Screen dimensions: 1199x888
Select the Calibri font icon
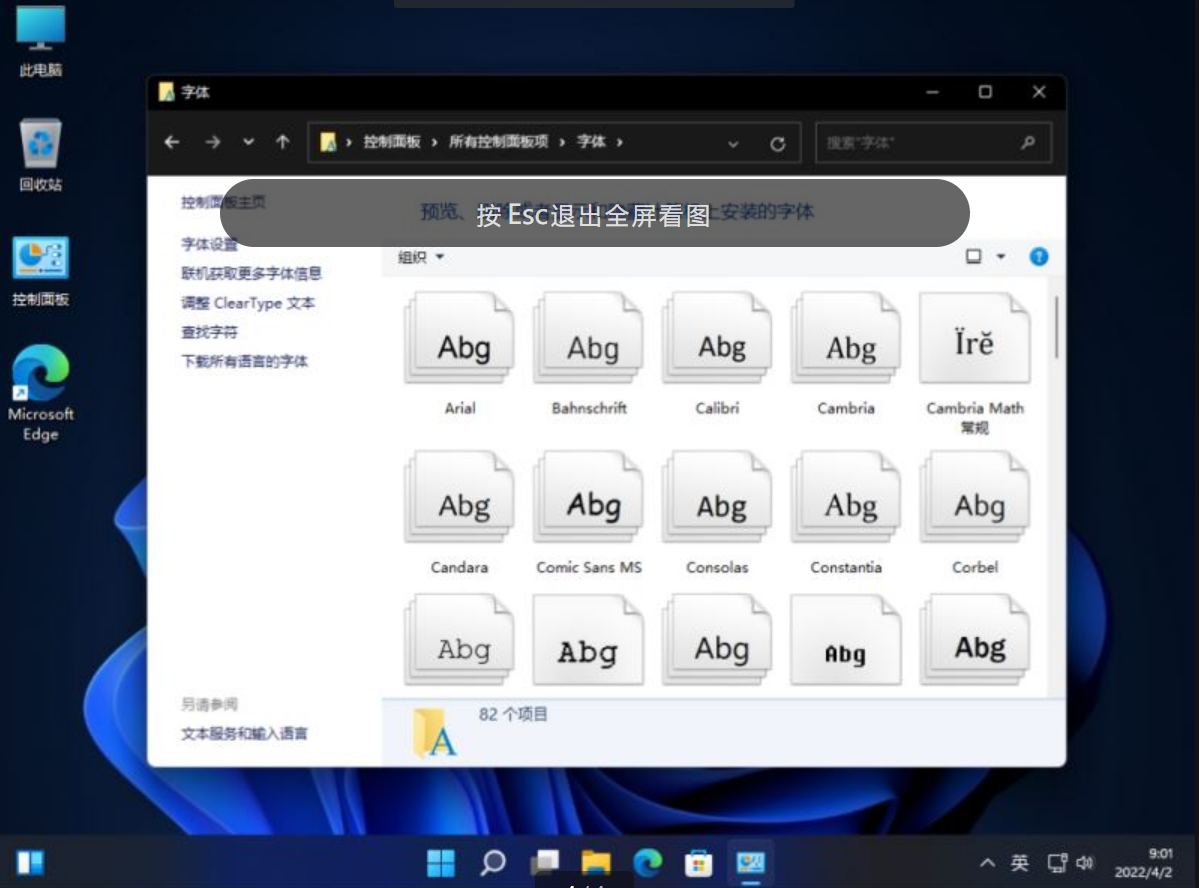[x=717, y=338]
